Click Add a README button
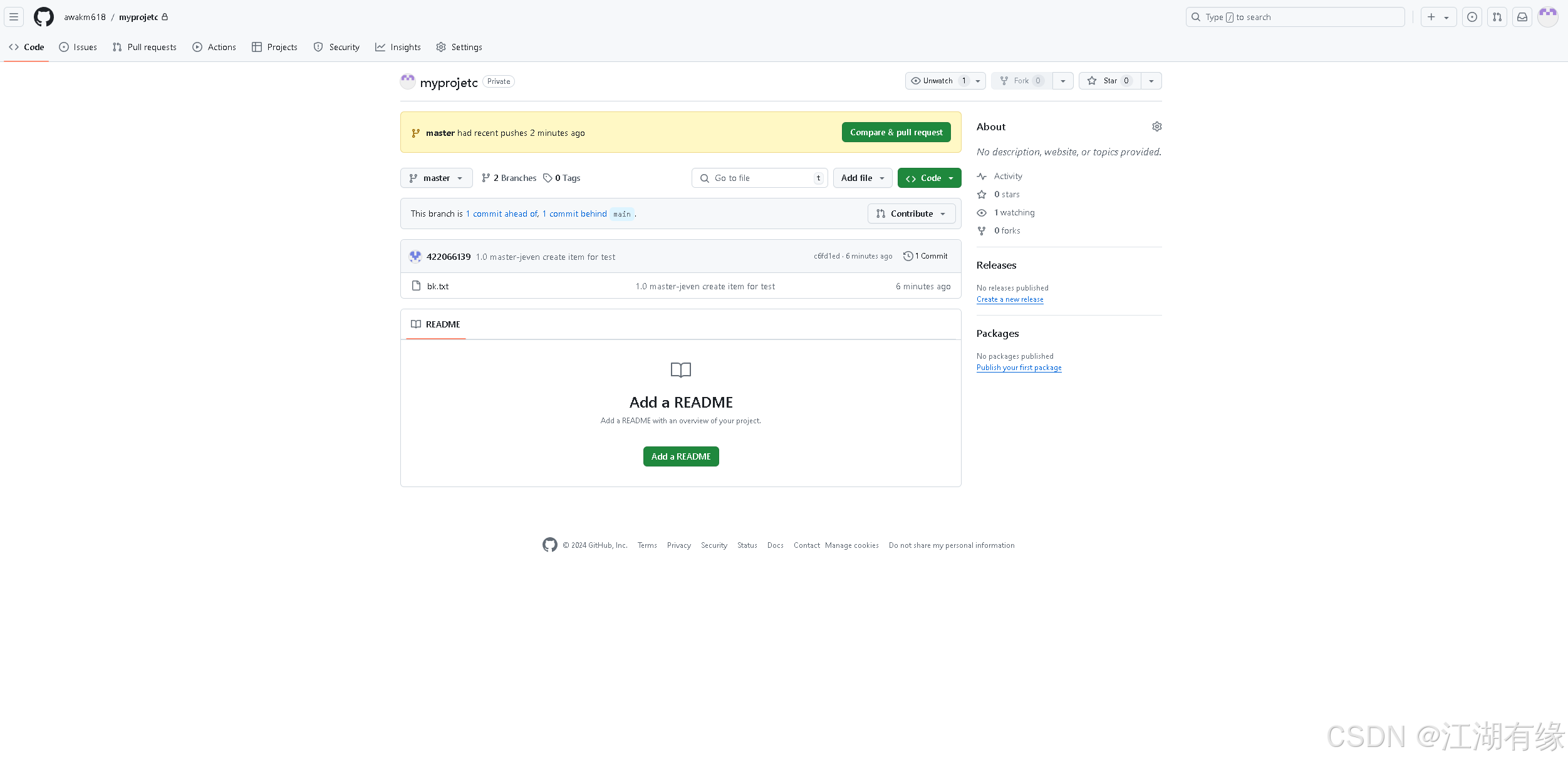Image resolution: width=1568 pixels, height=762 pixels. [x=680, y=456]
